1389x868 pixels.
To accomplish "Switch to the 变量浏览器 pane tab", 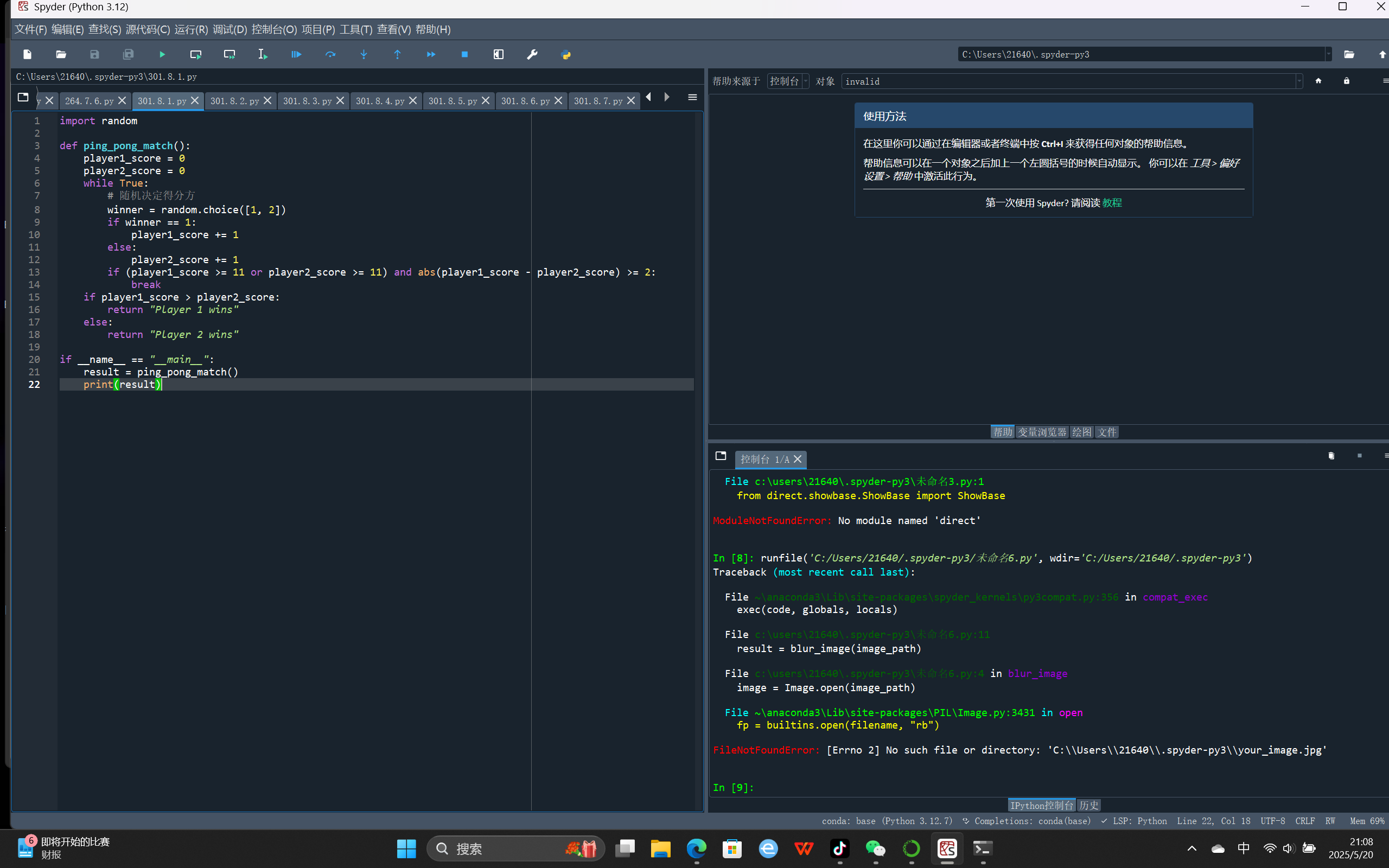I will [1042, 432].
